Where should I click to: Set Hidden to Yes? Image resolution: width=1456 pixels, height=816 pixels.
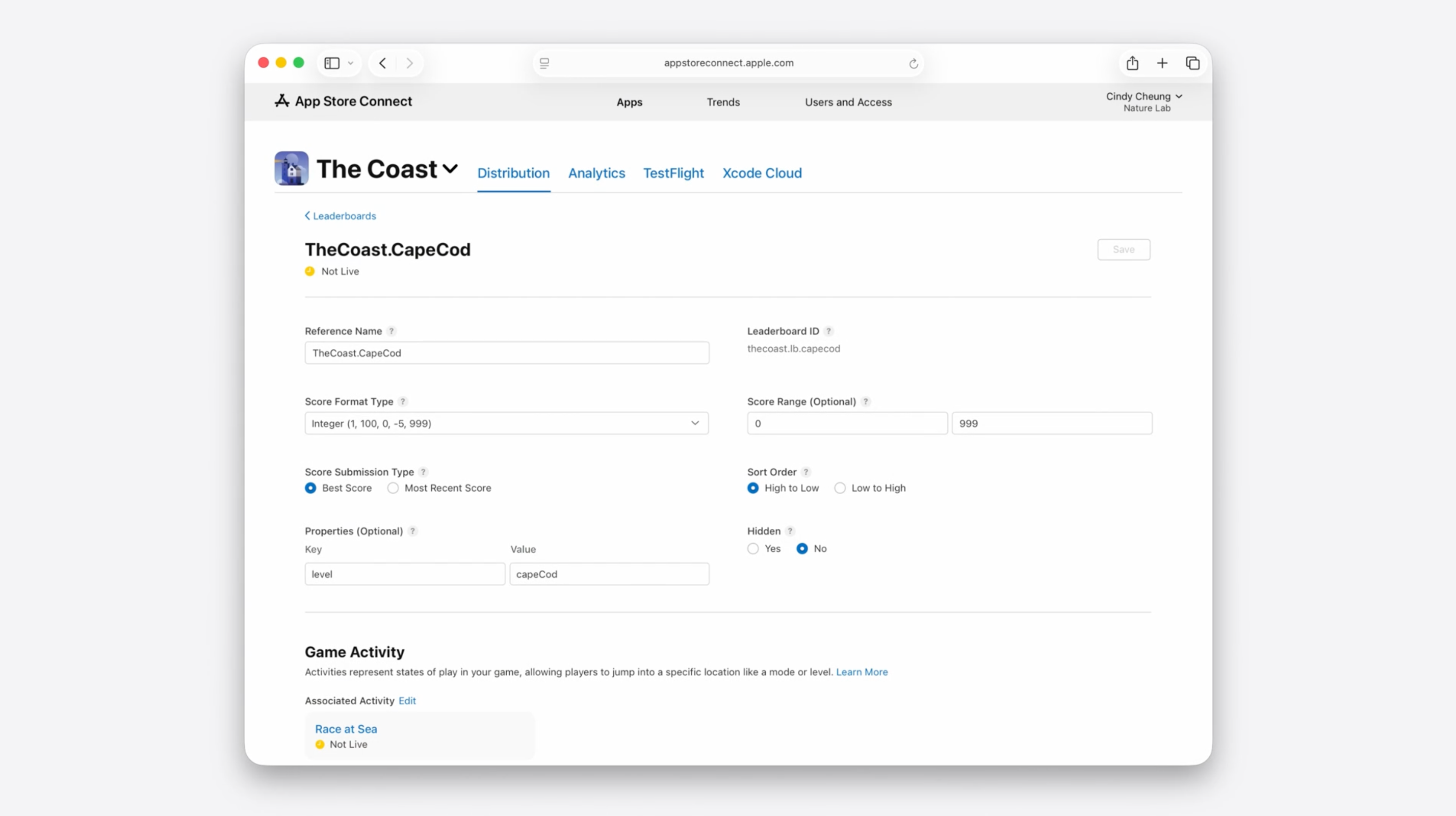(x=753, y=549)
